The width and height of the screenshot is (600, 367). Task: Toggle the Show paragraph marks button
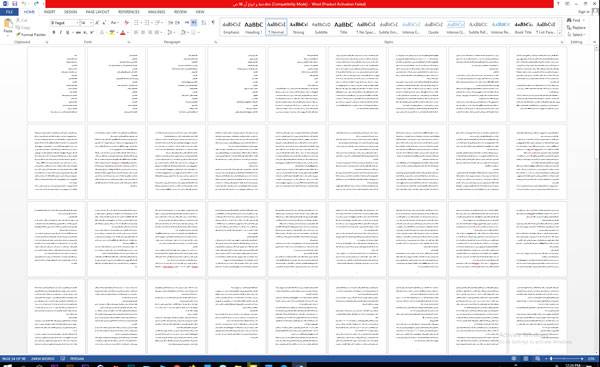click(213, 23)
